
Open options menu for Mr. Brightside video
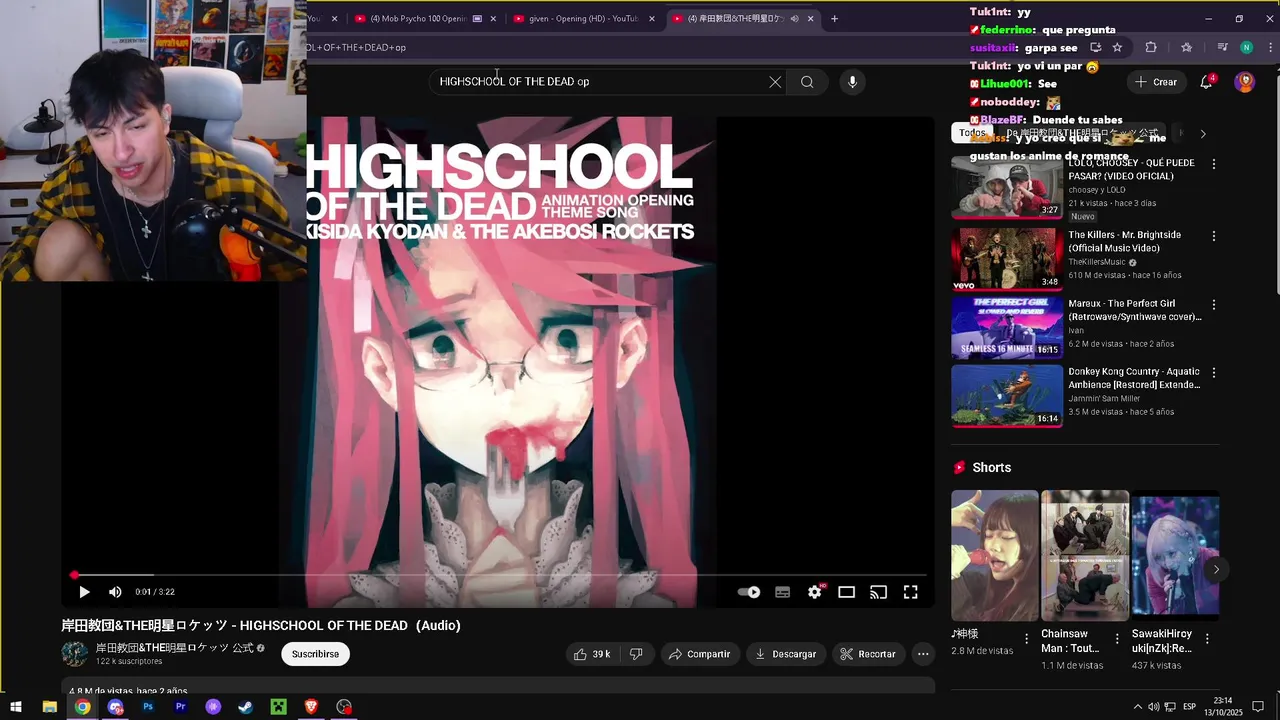click(1214, 236)
